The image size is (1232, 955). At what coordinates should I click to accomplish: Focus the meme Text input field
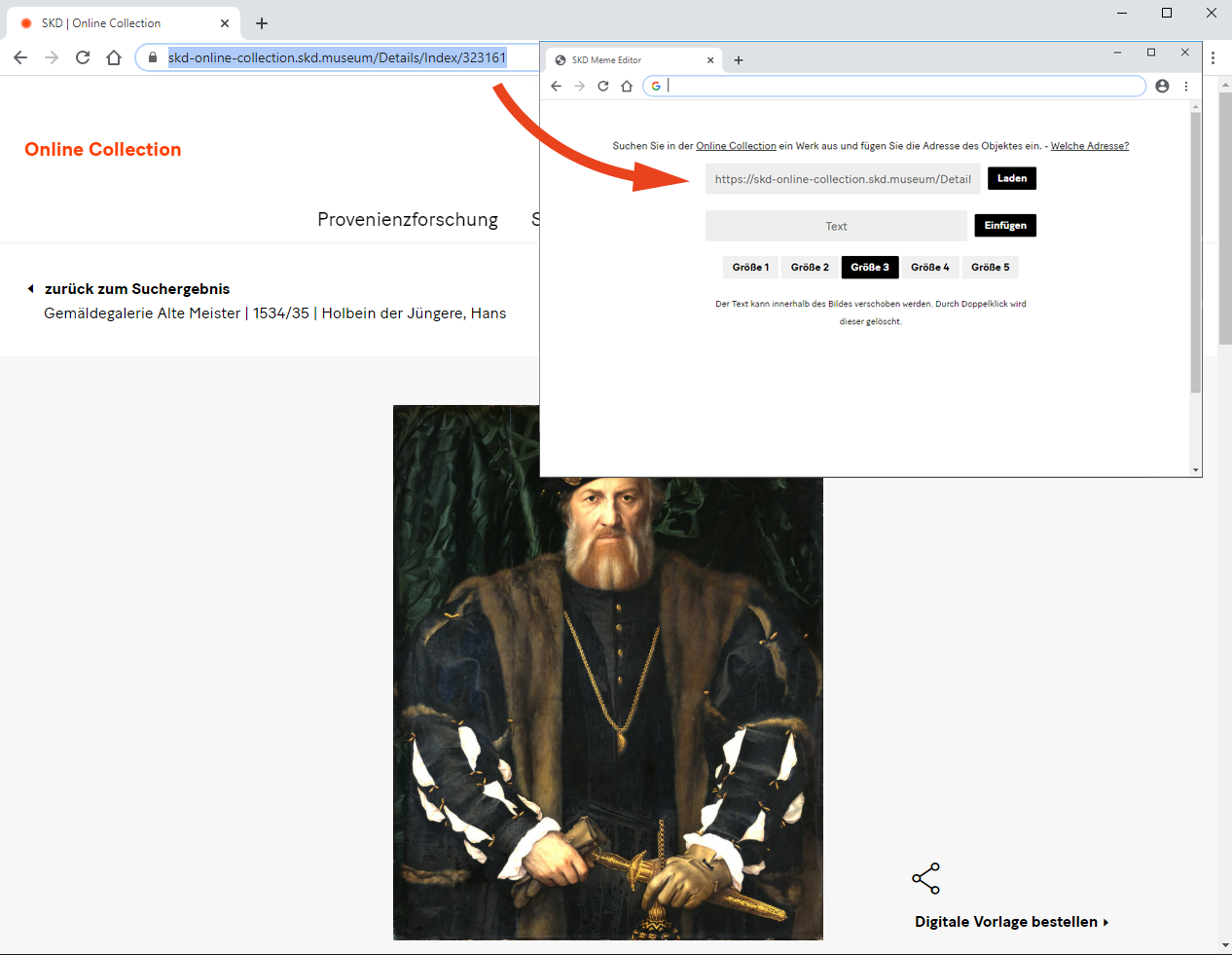[836, 226]
